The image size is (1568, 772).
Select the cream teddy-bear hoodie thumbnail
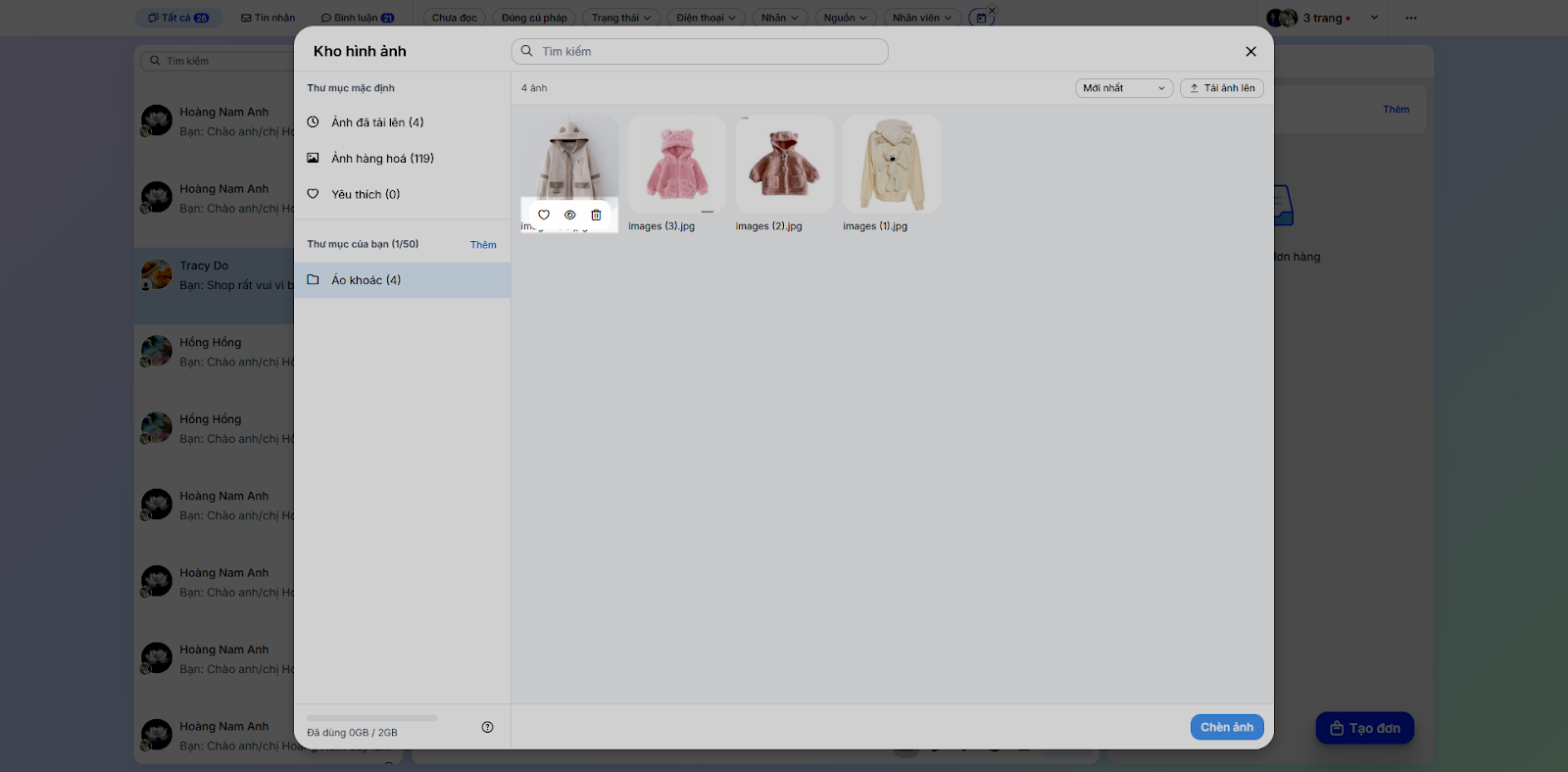(892, 164)
